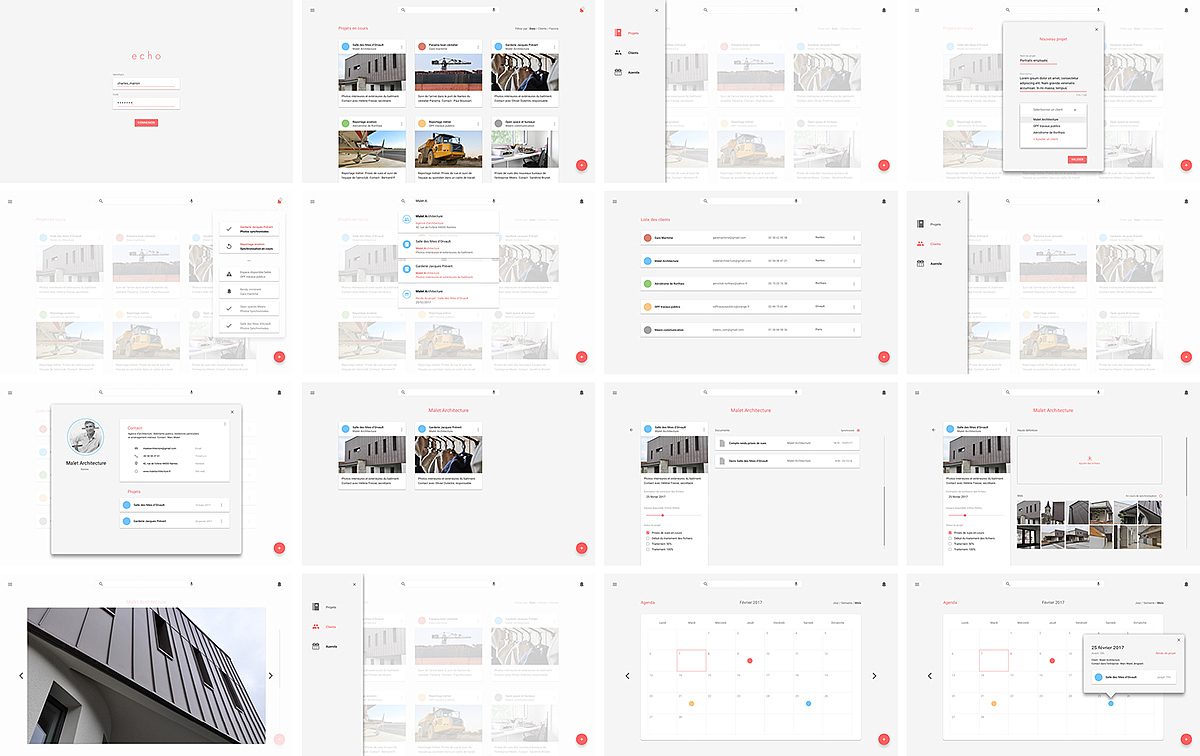The width and height of the screenshot is (1200, 756).
Task: Open the options menu for the Gare Maritime client row
Action: [x=854, y=237]
